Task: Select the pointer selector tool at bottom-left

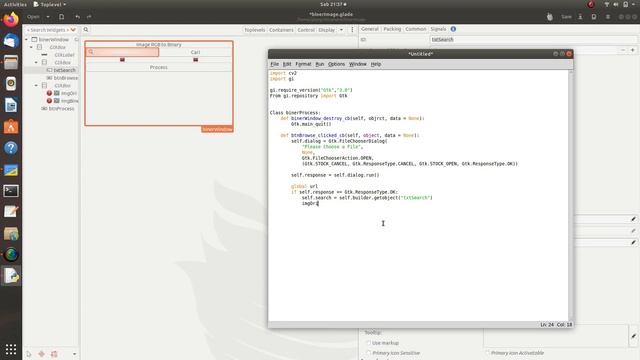Action: click(29, 354)
